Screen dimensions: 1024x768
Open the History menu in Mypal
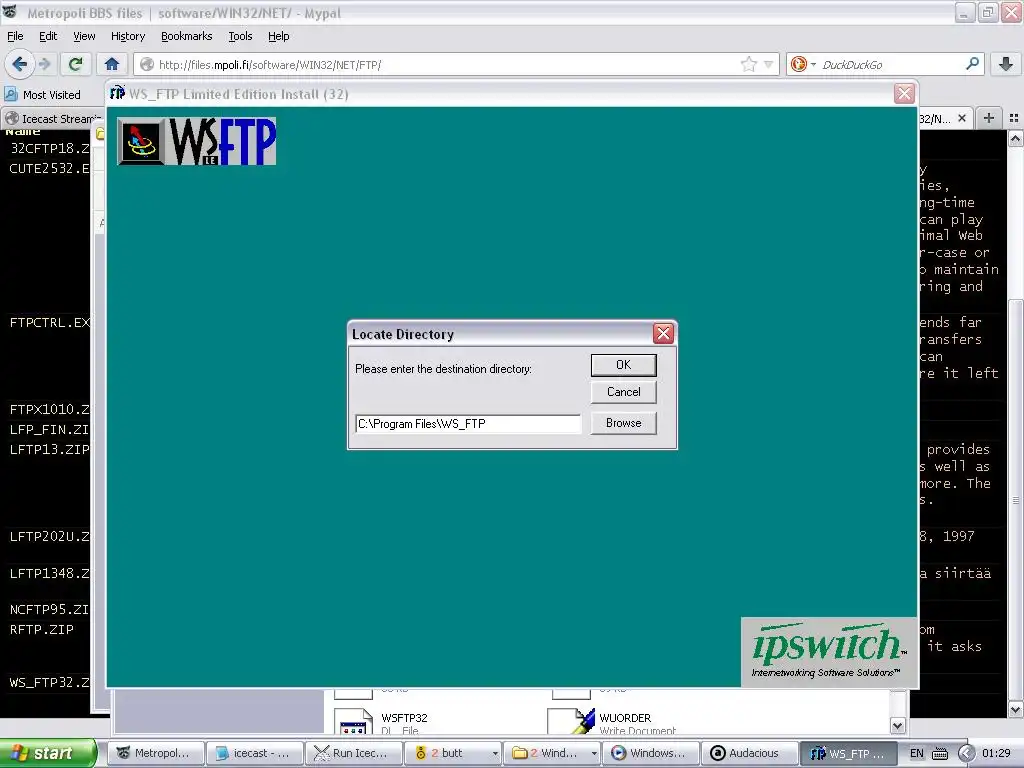(x=127, y=36)
